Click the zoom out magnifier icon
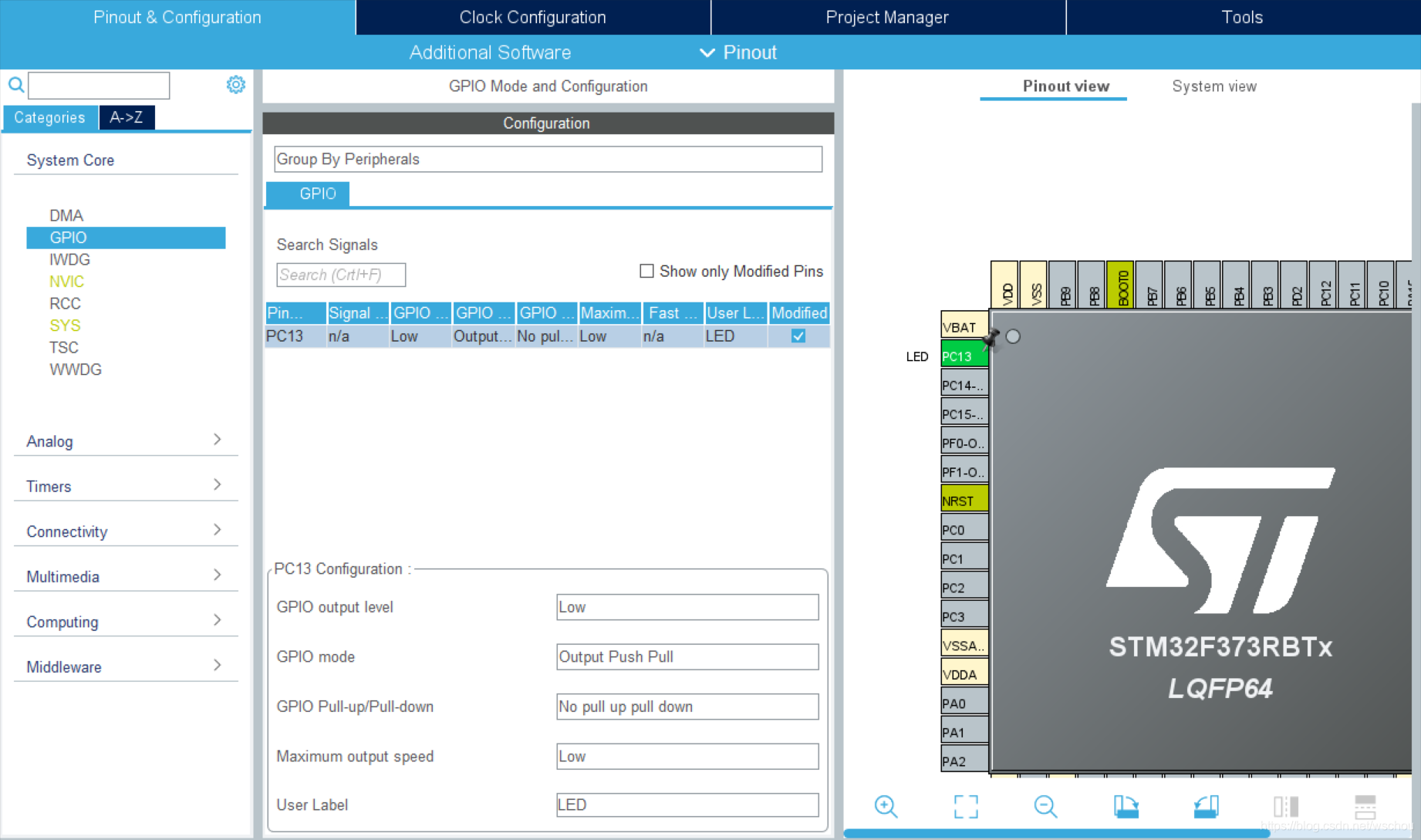Screen dimensions: 1421x840 (x=1045, y=806)
